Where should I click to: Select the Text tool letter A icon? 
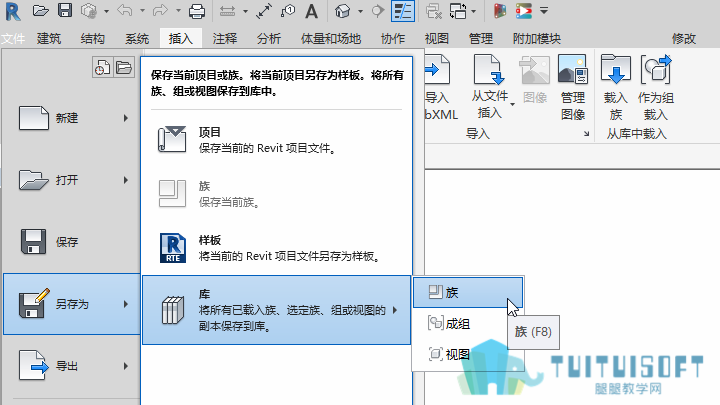311,11
